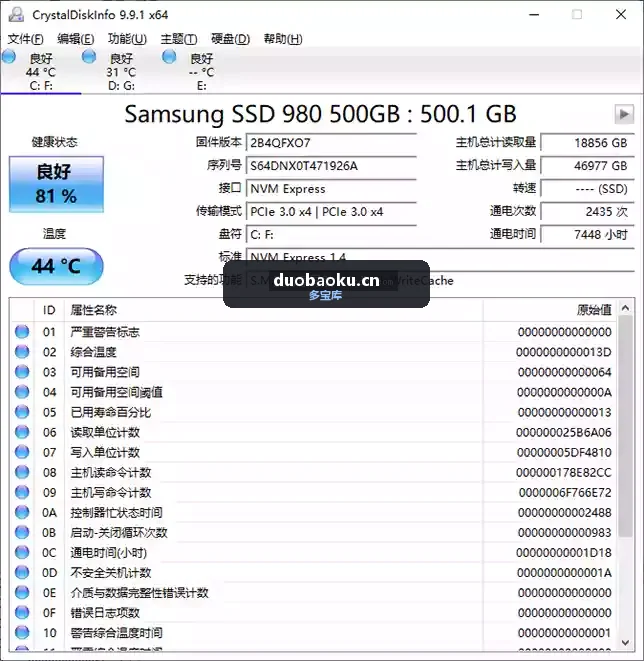Click the status orb for disk D: G:
The height and width of the screenshot is (661, 644).
89,56
